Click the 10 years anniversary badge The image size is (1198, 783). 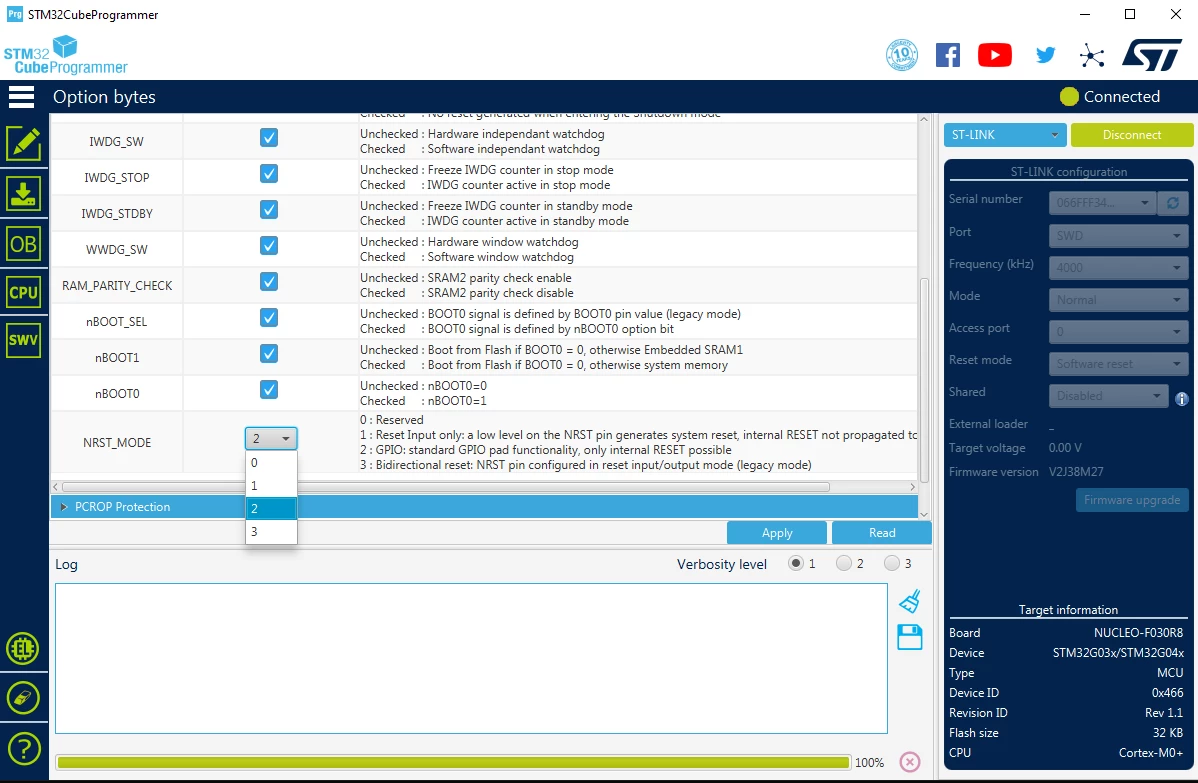pyautogui.click(x=902, y=55)
